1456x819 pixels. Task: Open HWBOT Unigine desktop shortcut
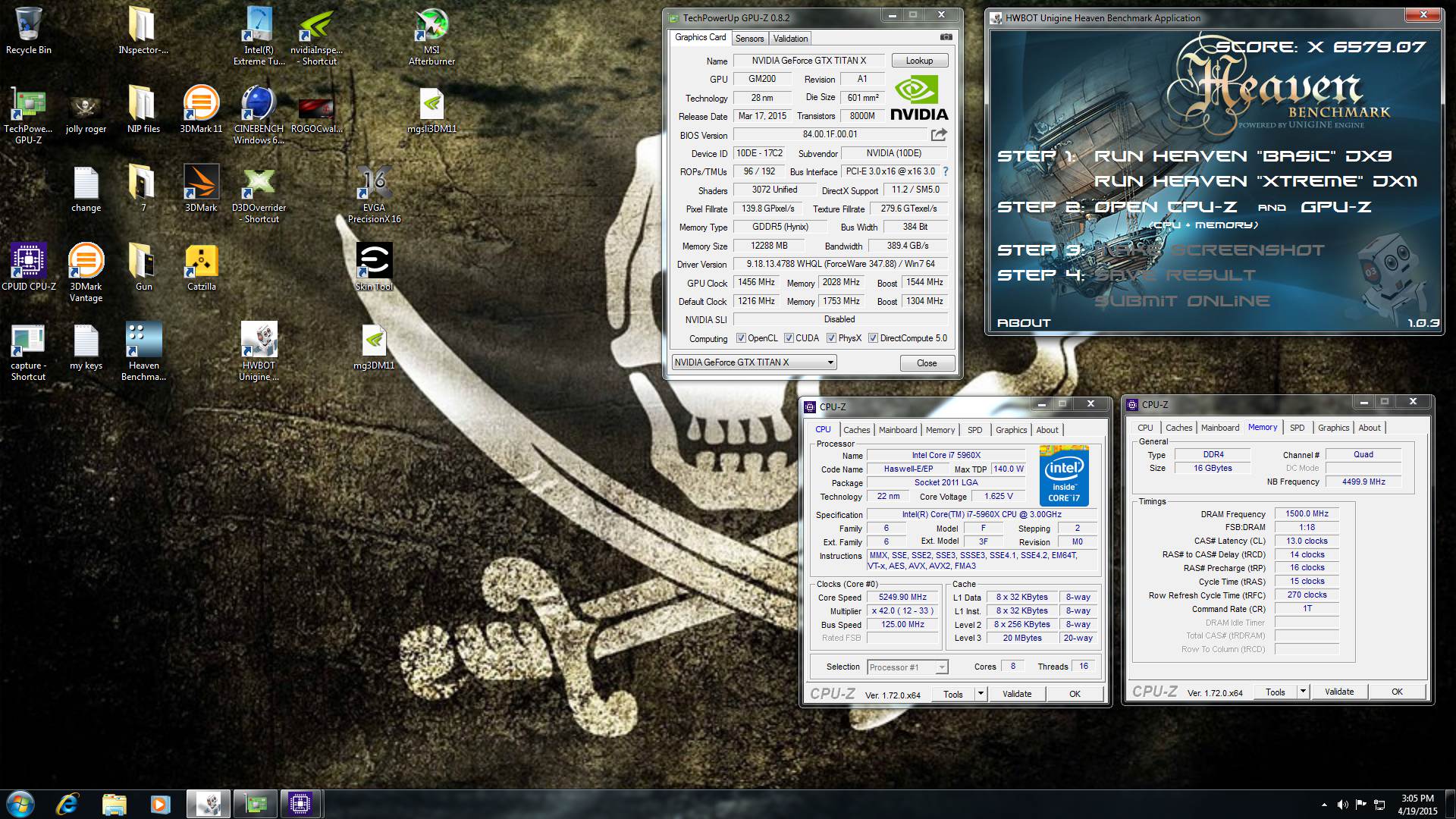tap(259, 351)
